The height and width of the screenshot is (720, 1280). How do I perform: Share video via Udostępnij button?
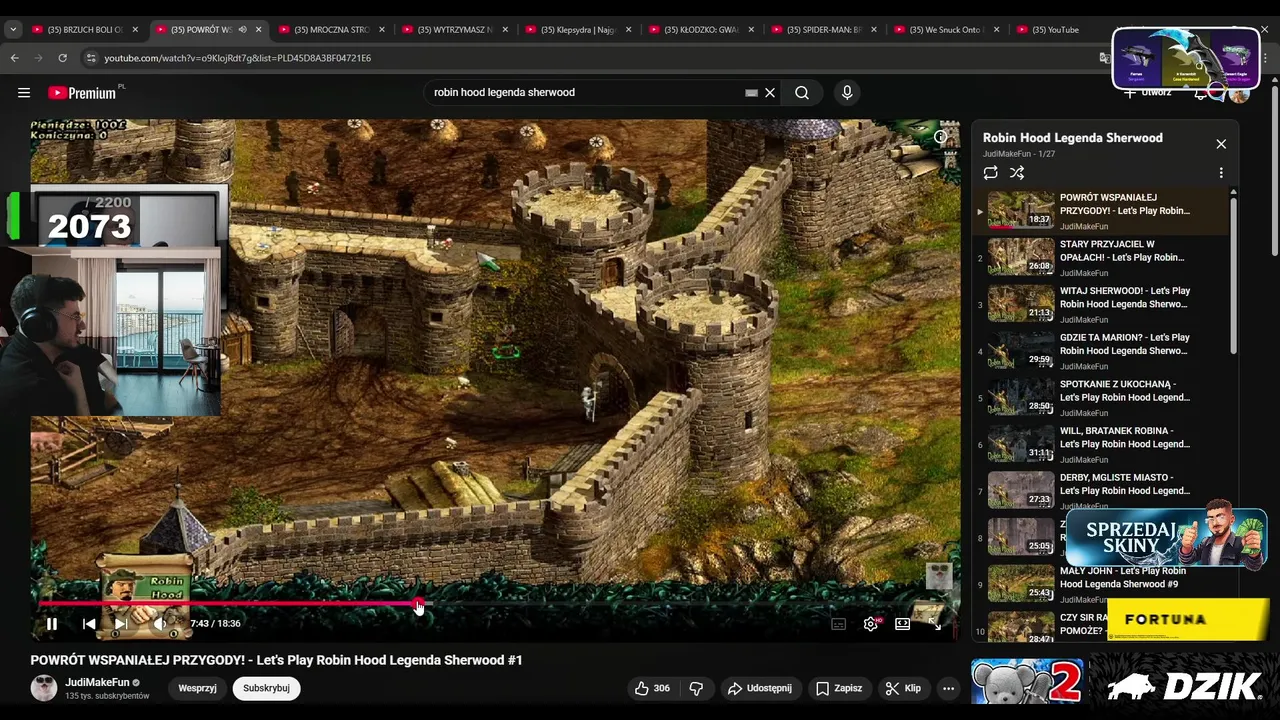tap(760, 688)
